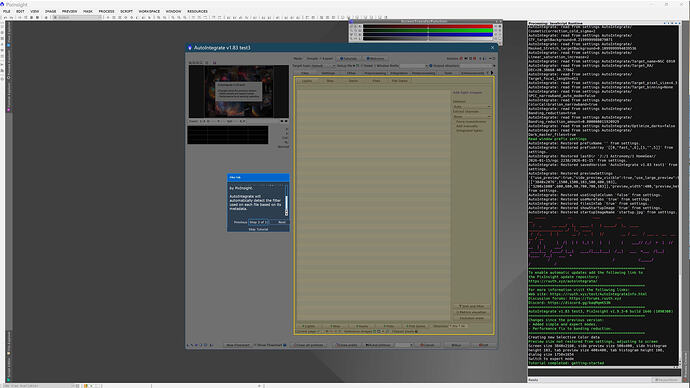The image size is (690, 388).
Task: Click the Welcome button
Action: click(x=375, y=58)
